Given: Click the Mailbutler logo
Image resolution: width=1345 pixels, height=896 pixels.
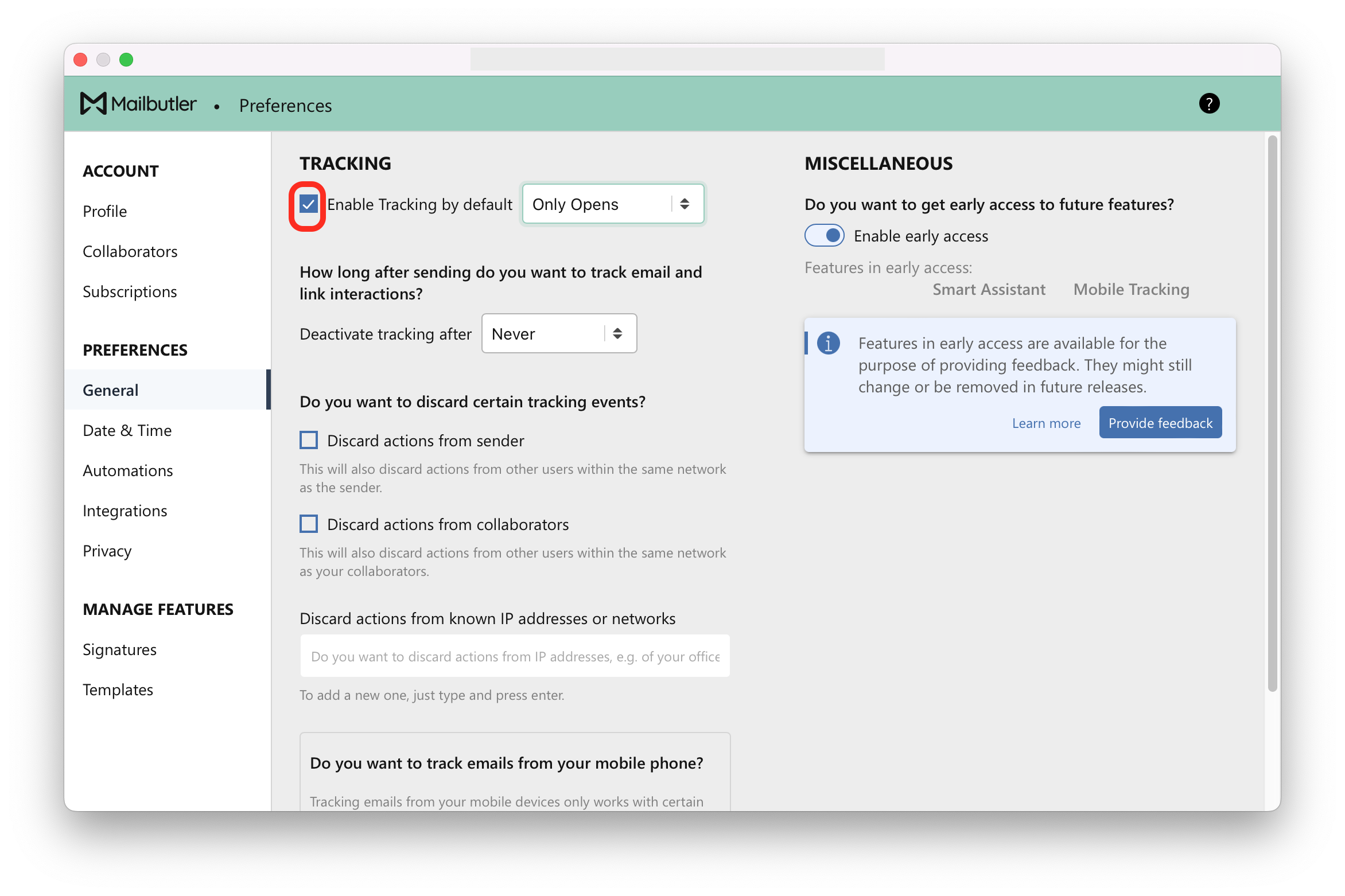Looking at the screenshot, I should [138, 104].
